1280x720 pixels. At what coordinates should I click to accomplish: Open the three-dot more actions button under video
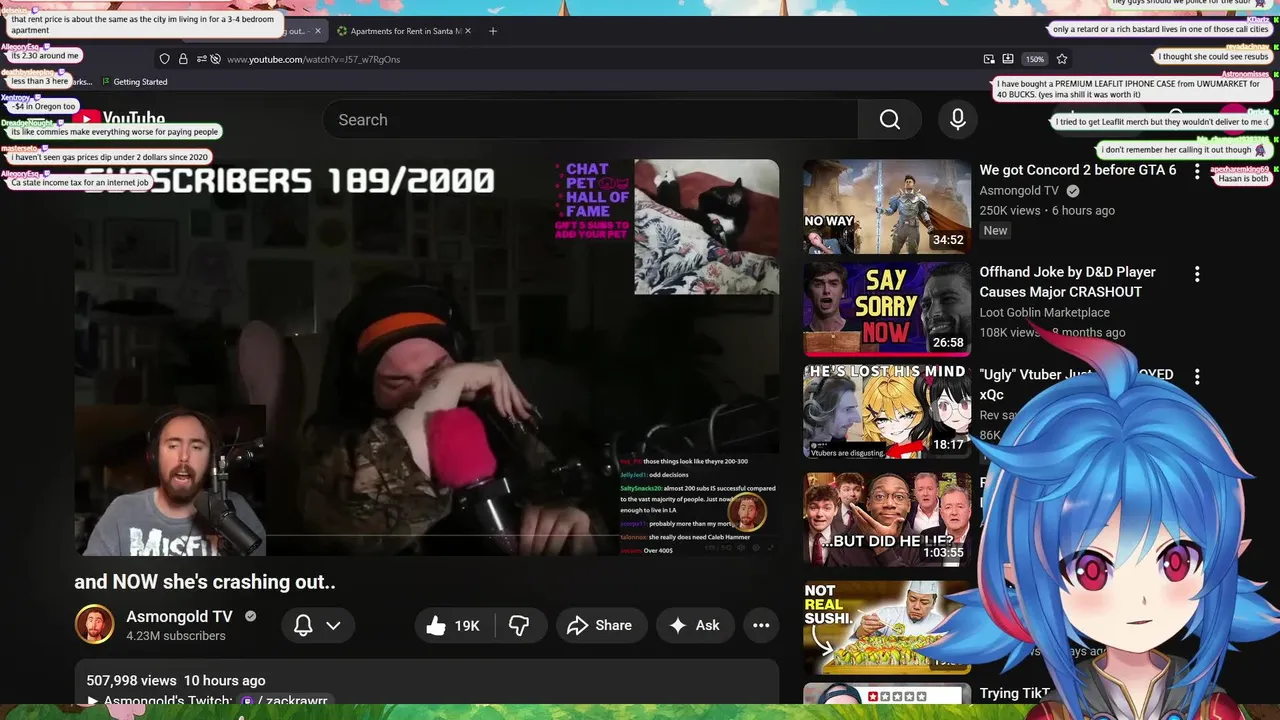(x=761, y=625)
